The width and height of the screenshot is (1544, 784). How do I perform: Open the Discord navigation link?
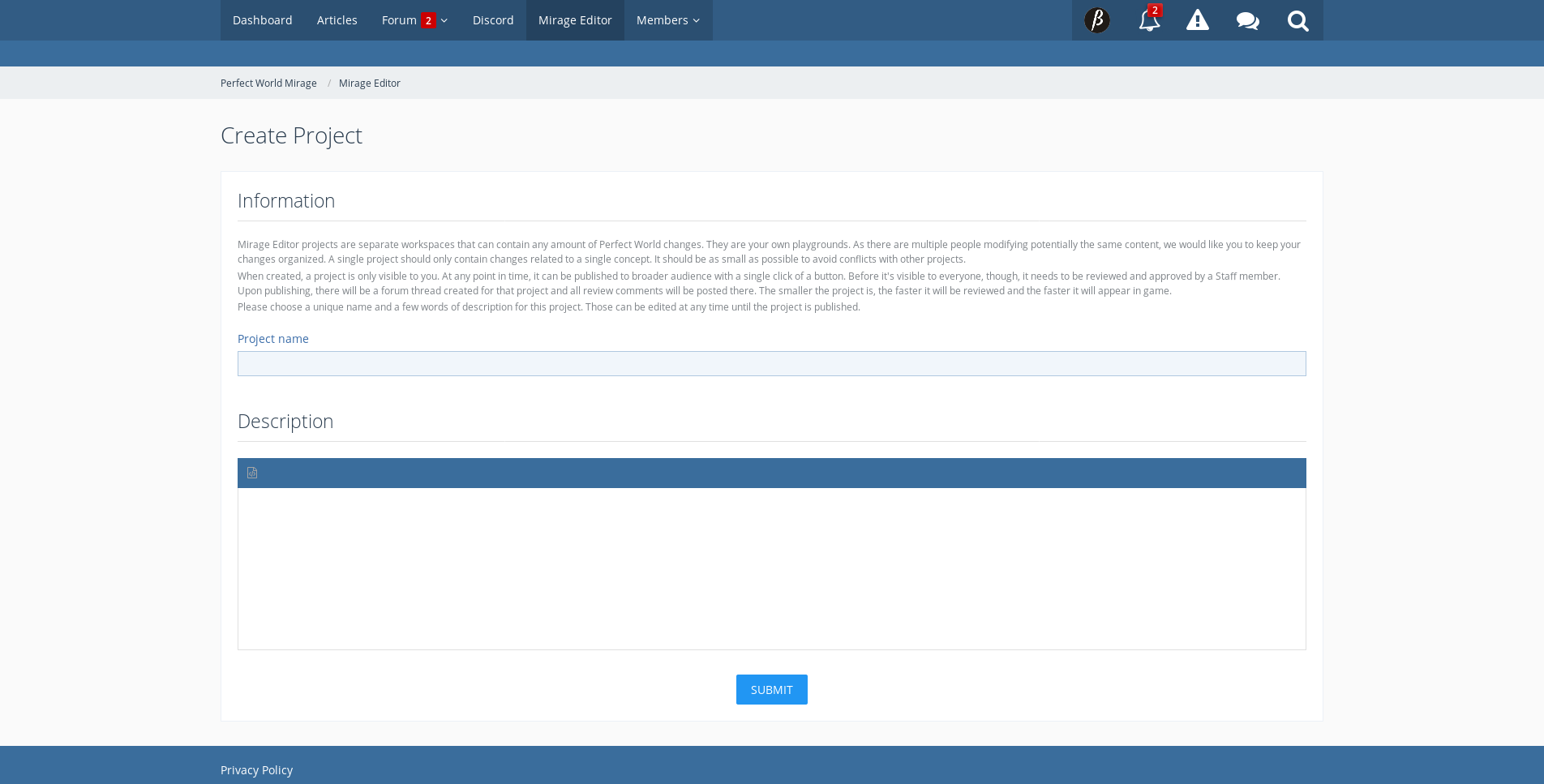point(493,20)
